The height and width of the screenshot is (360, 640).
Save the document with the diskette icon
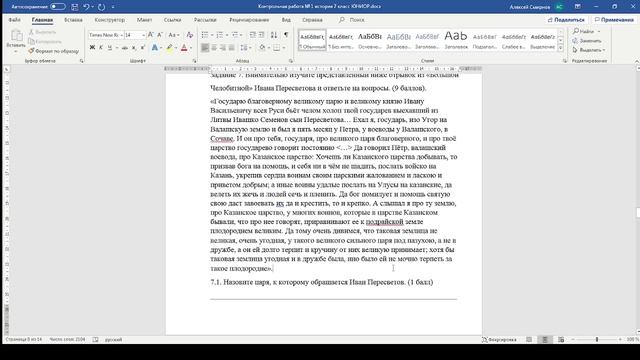[x=75, y=7]
